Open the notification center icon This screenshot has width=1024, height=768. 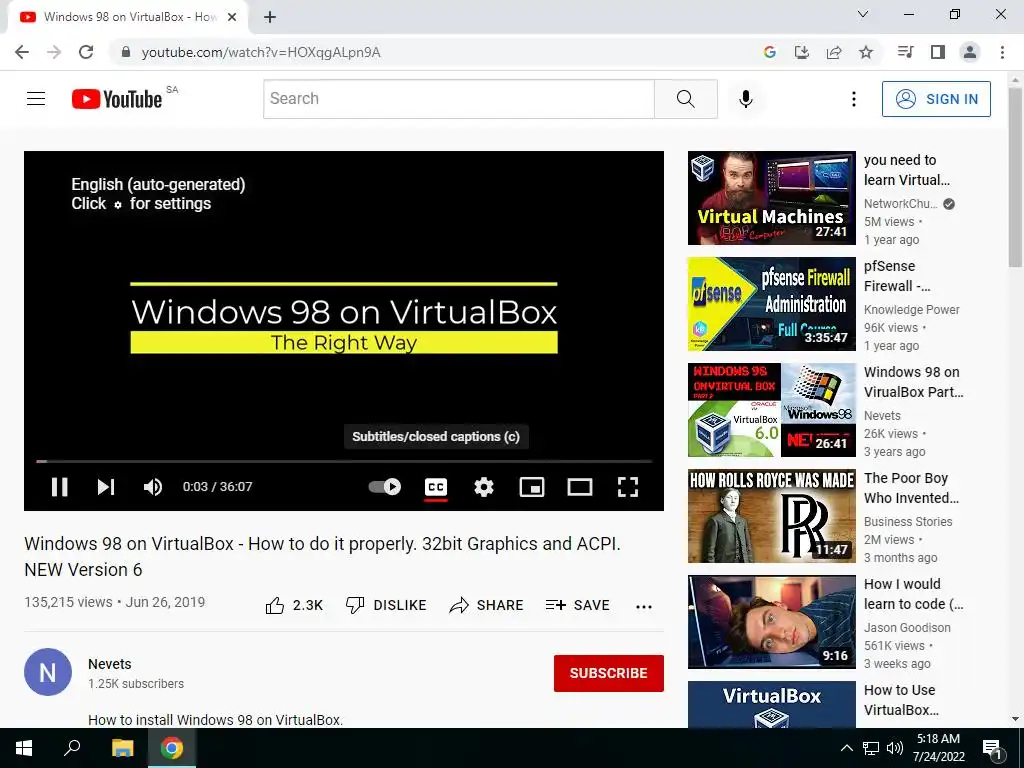coord(993,749)
